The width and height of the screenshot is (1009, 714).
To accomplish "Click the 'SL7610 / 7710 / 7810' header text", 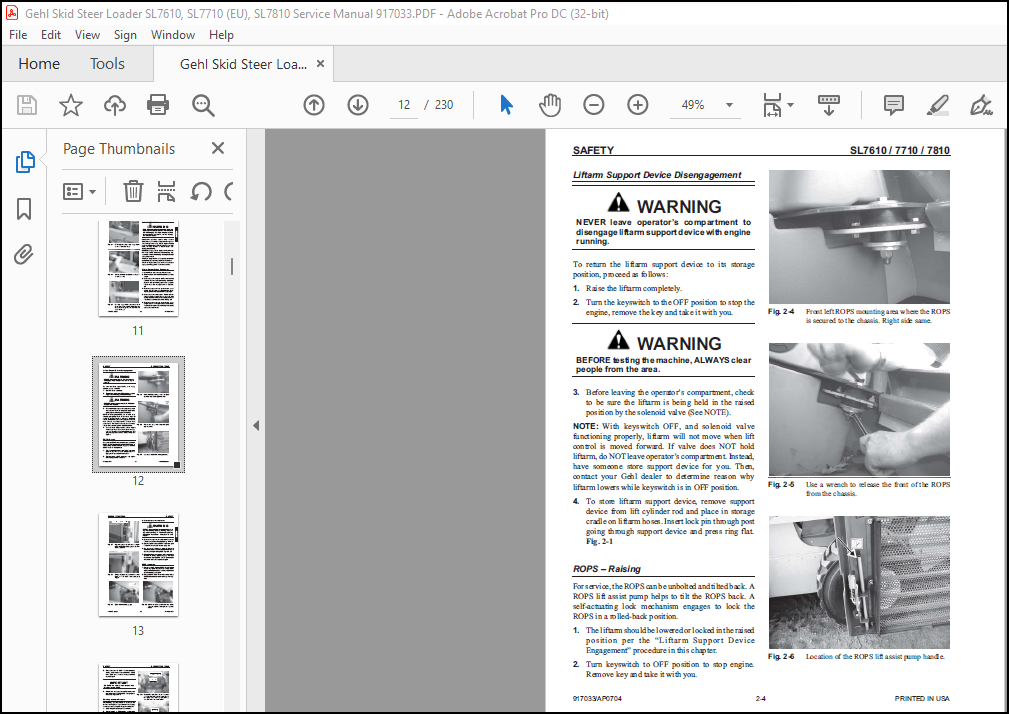I will pyautogui.click(x=900, y=151).
